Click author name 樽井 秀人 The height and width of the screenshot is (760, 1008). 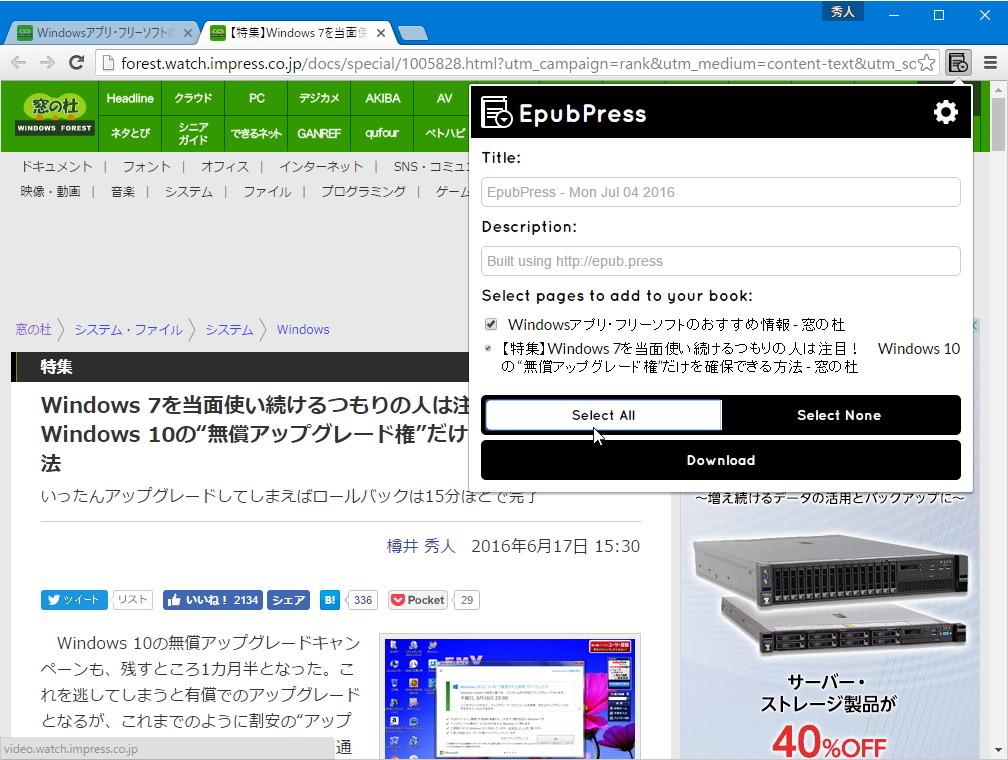point(420,546)
